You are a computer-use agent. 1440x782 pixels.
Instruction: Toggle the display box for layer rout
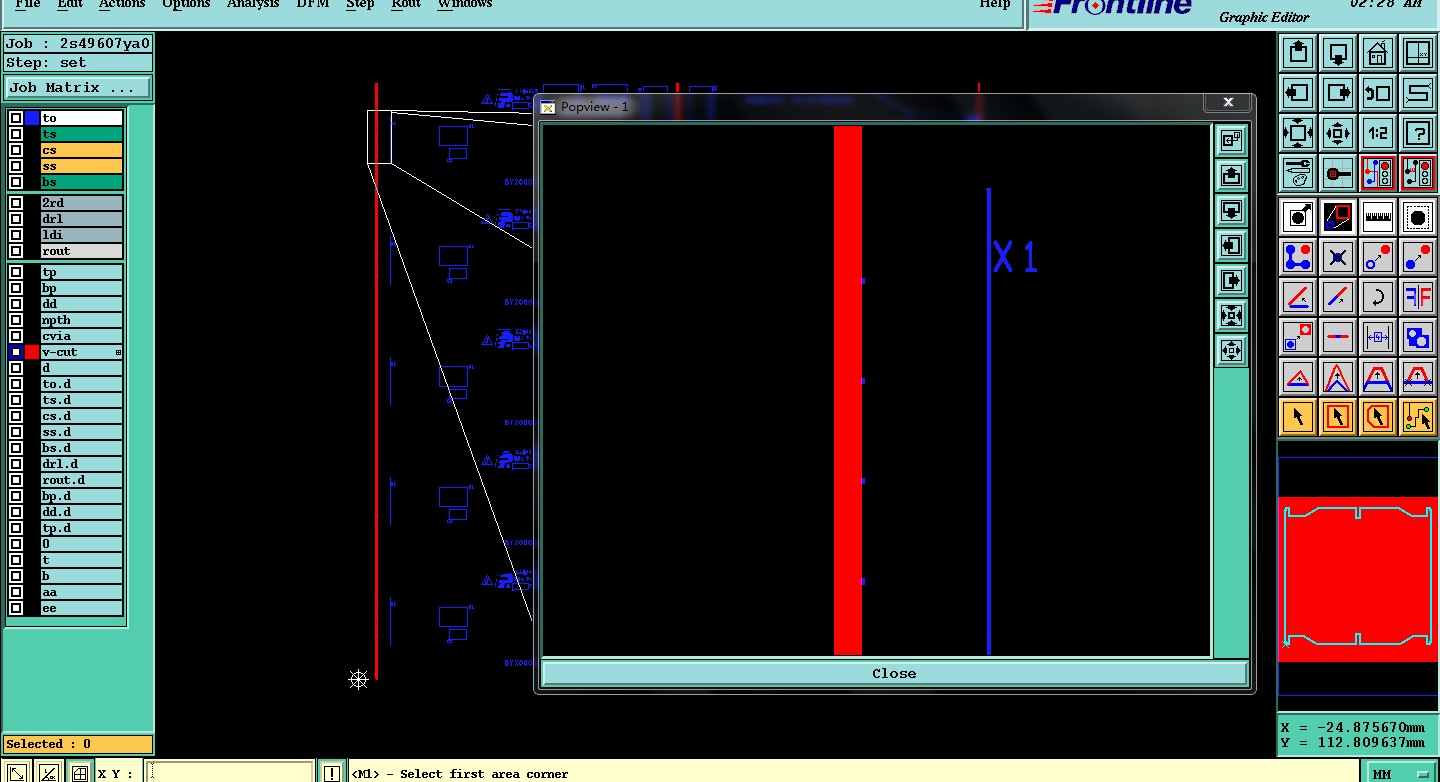click(x=16, y=251)
